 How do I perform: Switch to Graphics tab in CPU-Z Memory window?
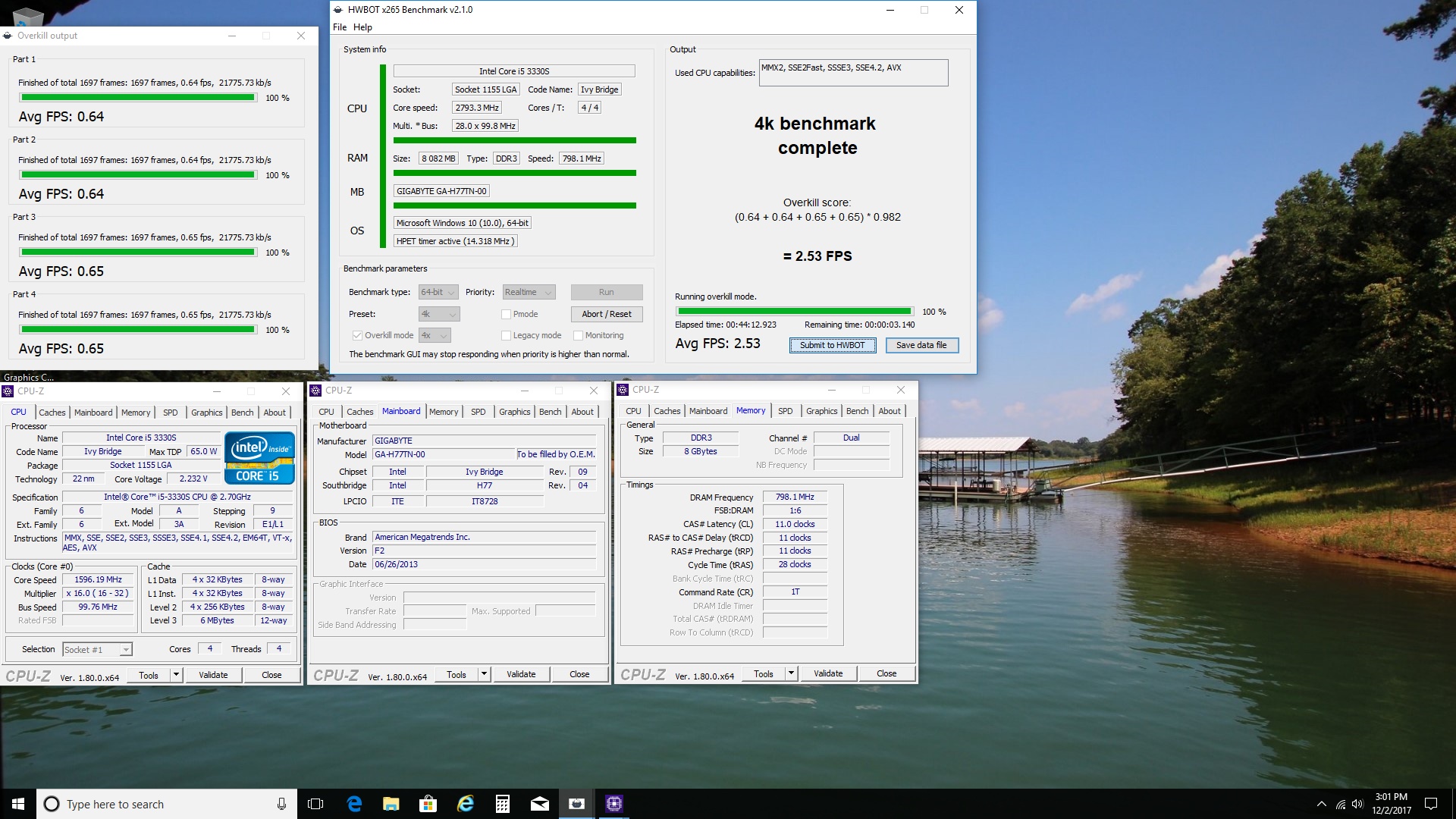(x=822, y=411)
